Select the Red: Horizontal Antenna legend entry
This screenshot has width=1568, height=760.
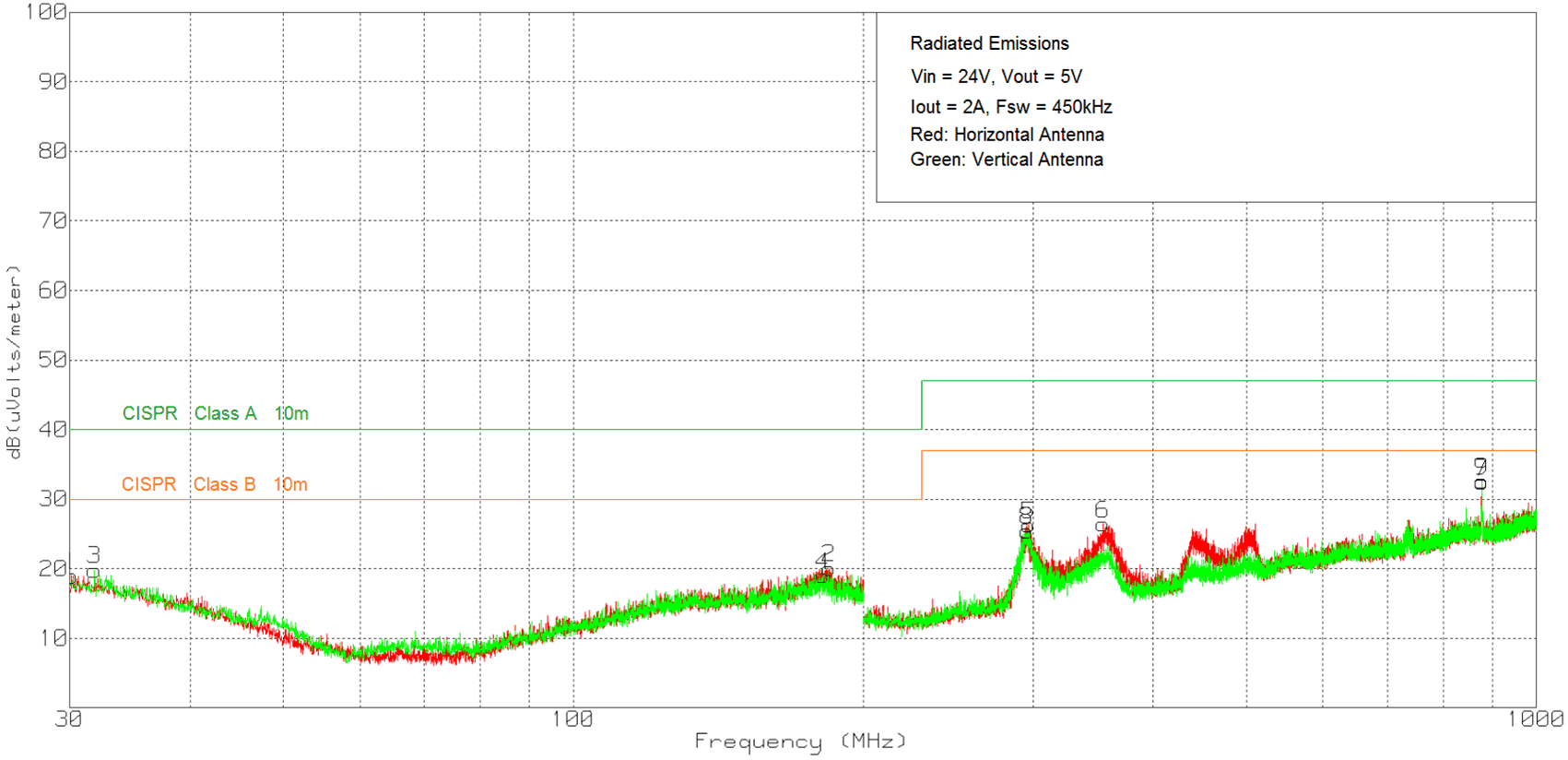(x=1007, y=135)
